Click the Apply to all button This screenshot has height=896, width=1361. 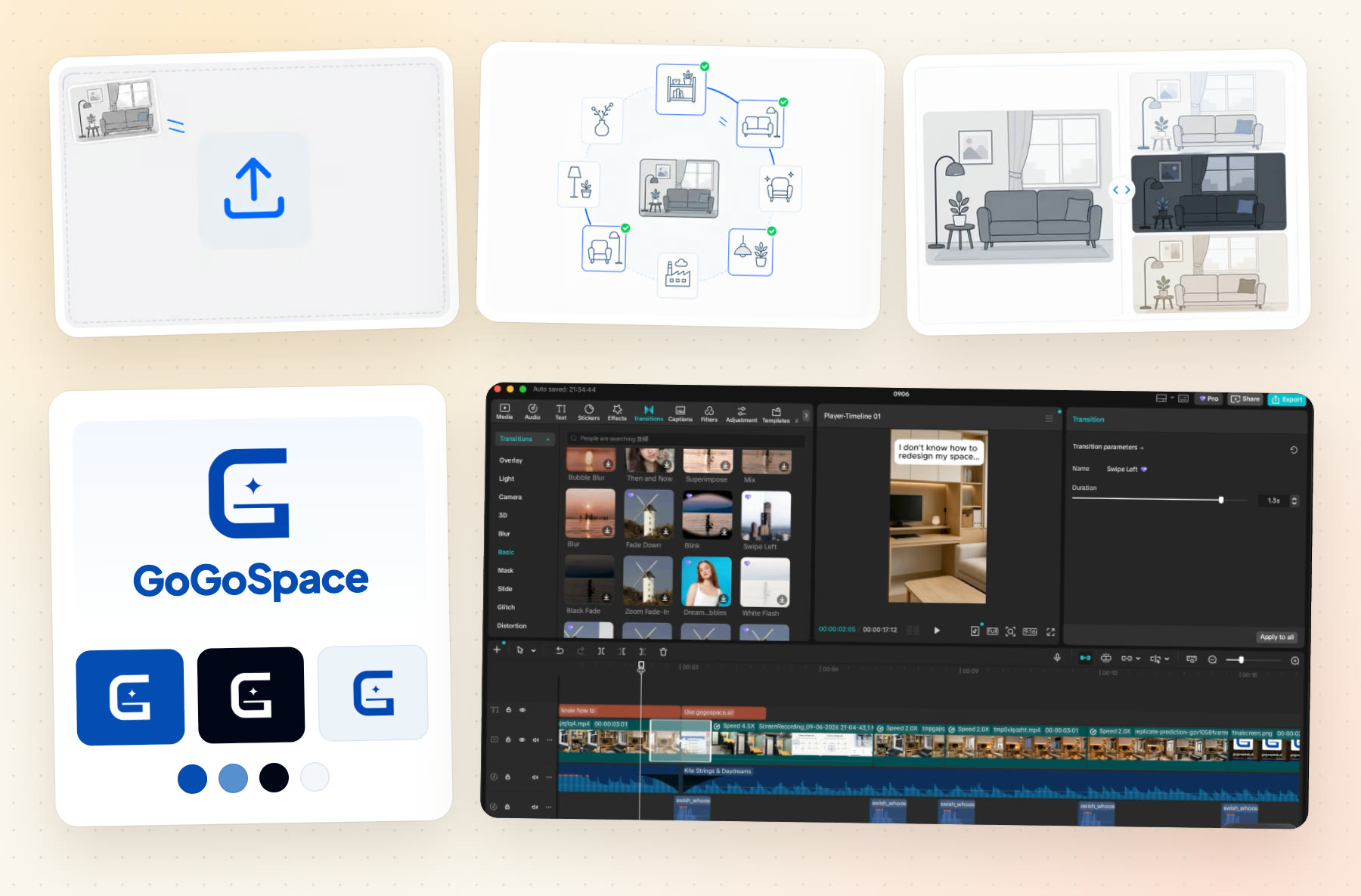(x=1276, y=637)
